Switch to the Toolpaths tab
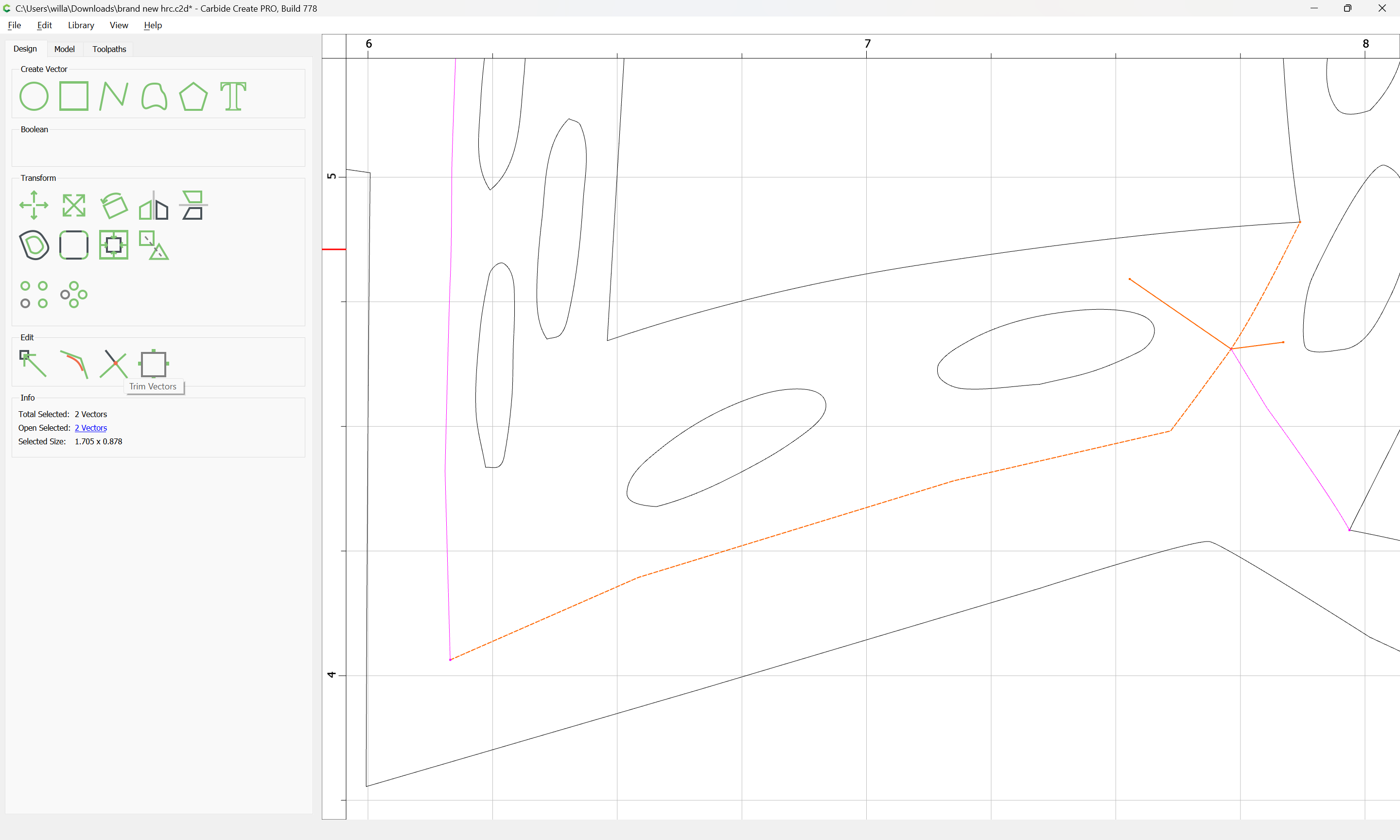The image size is (1400, 840). coord(109,49)
